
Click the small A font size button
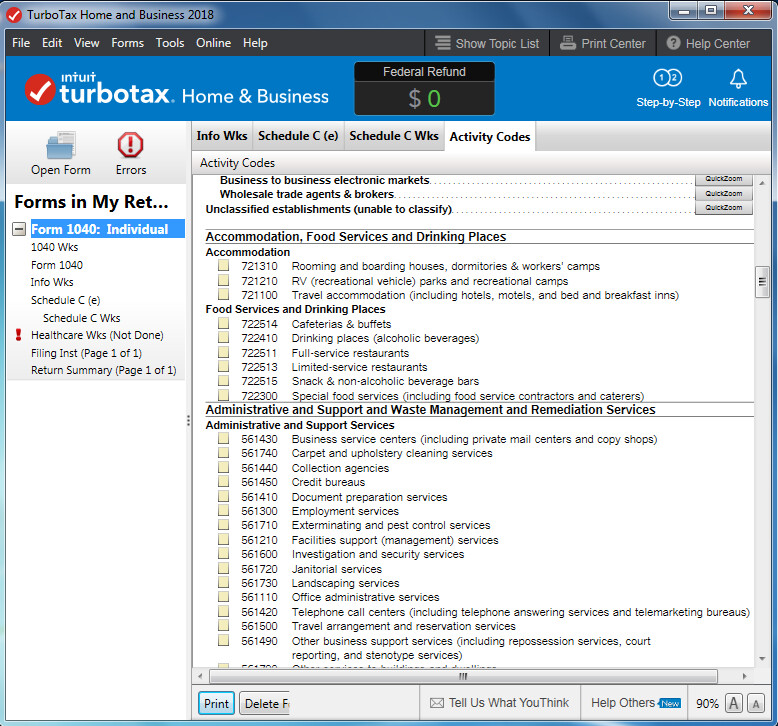pos(756,704)
